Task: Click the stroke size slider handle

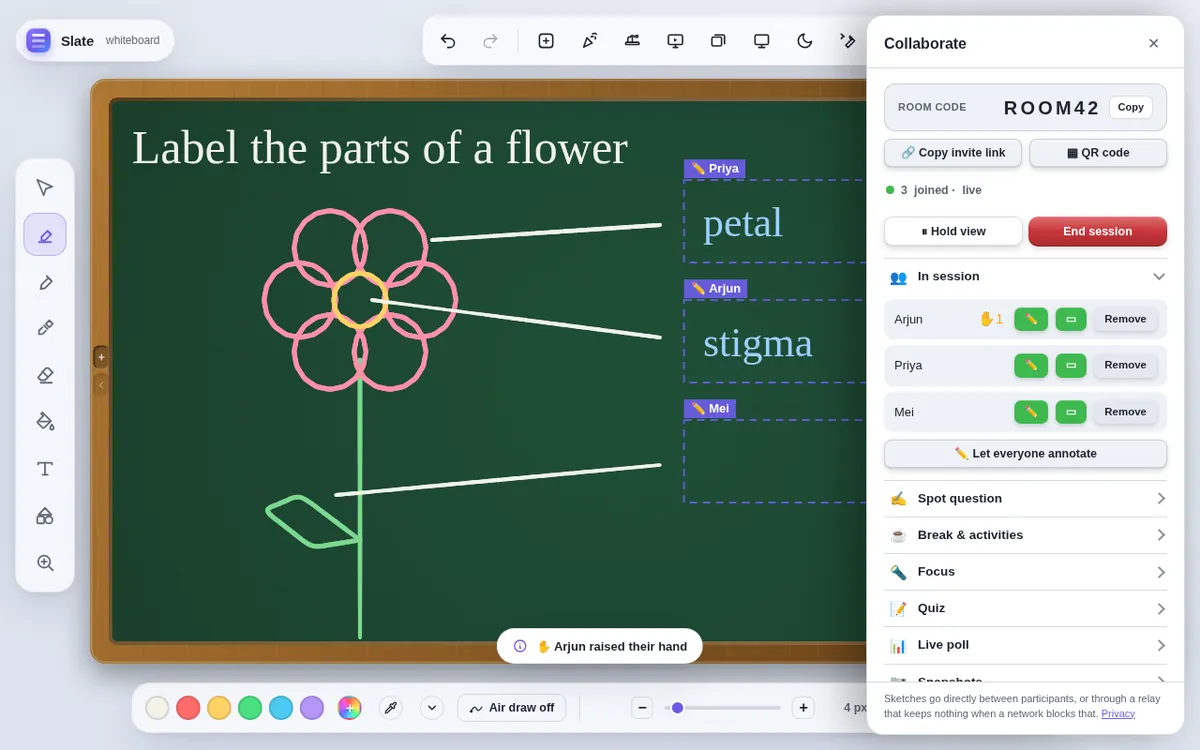Action: 677,708
